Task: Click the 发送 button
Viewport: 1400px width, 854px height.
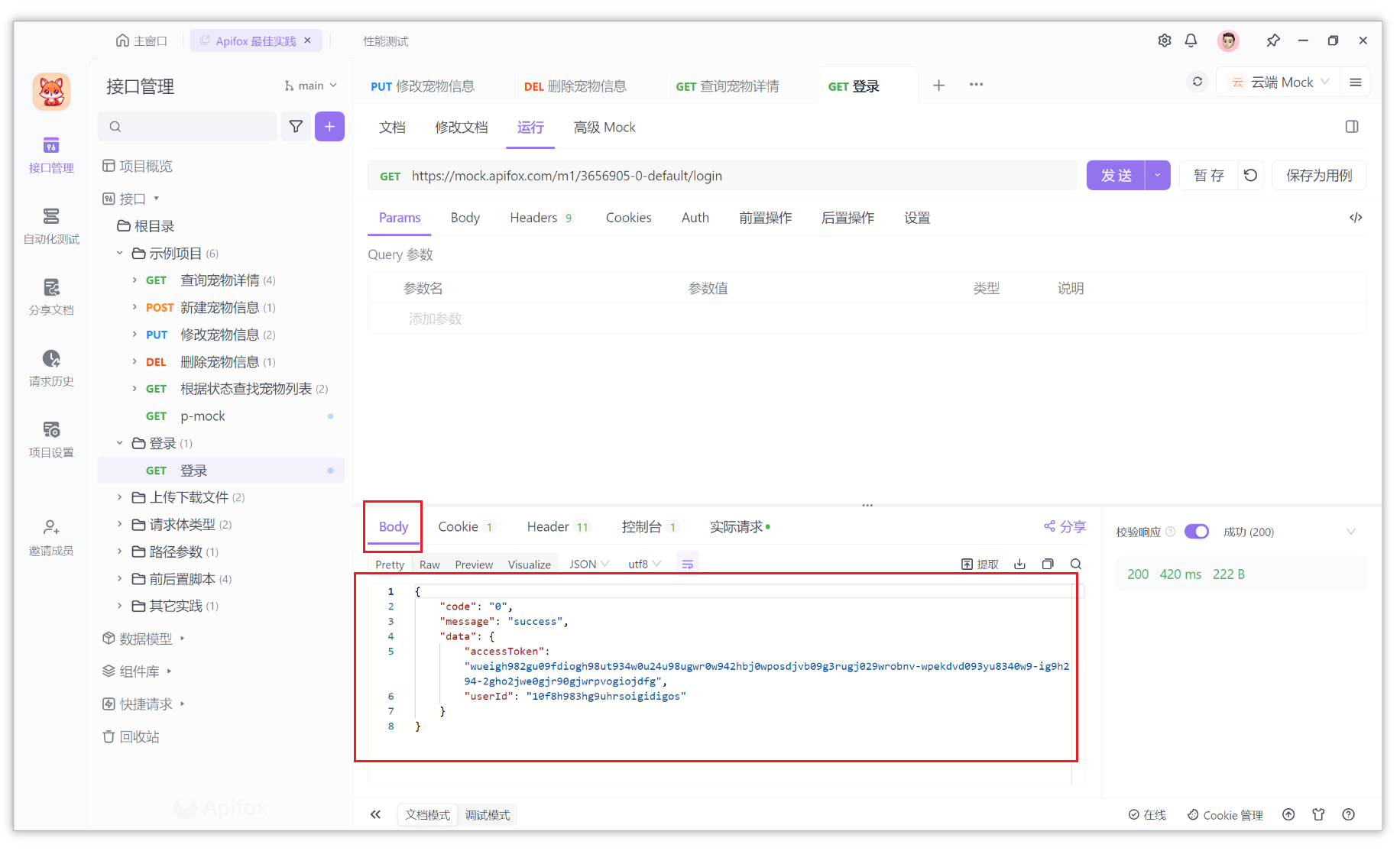Action: [x=1116, y=175]
